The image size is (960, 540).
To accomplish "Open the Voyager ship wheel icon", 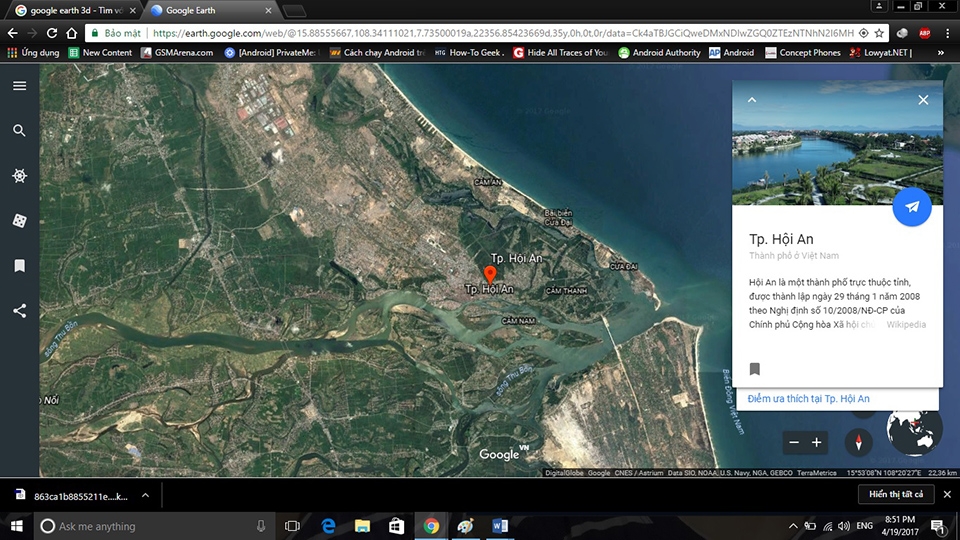I will 20,176.
